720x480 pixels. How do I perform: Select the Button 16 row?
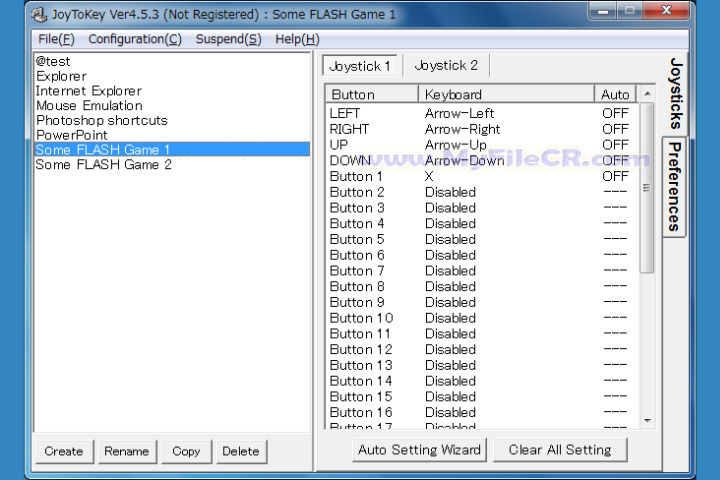[x=482, y=412]
